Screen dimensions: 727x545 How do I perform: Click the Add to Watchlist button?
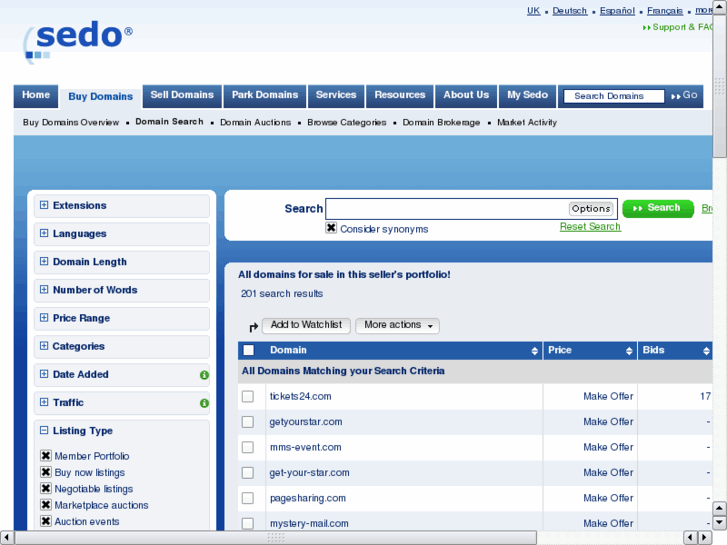(x=306, y=325)
